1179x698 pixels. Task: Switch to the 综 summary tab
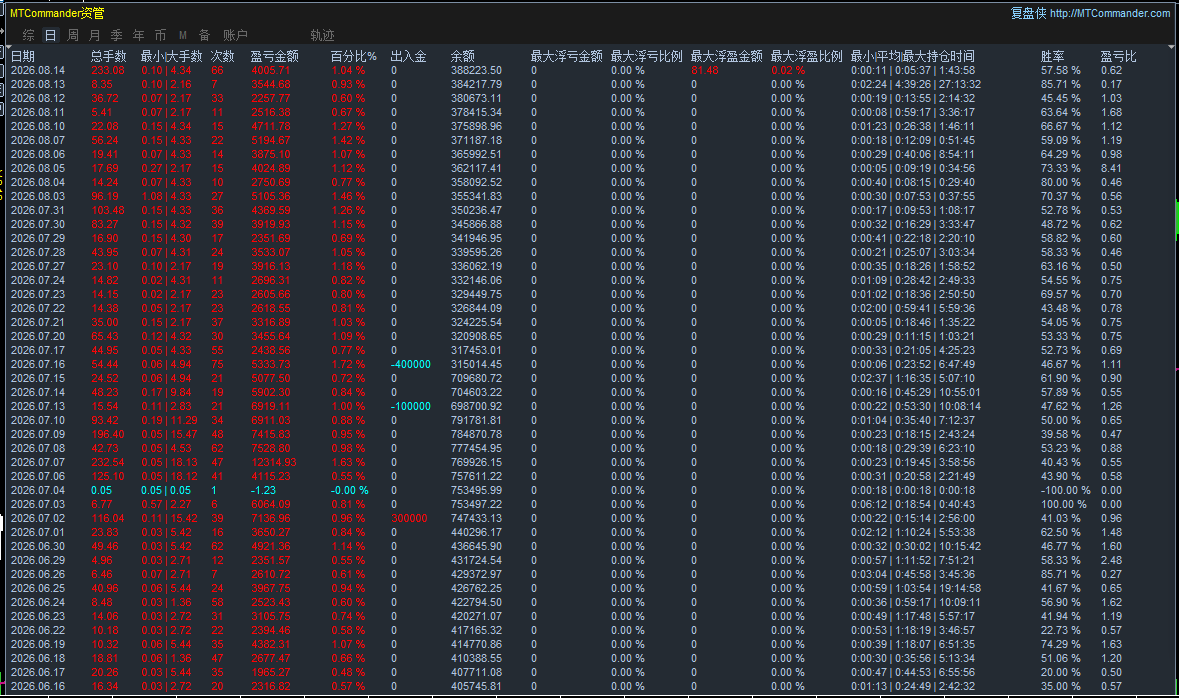point(29,35)
